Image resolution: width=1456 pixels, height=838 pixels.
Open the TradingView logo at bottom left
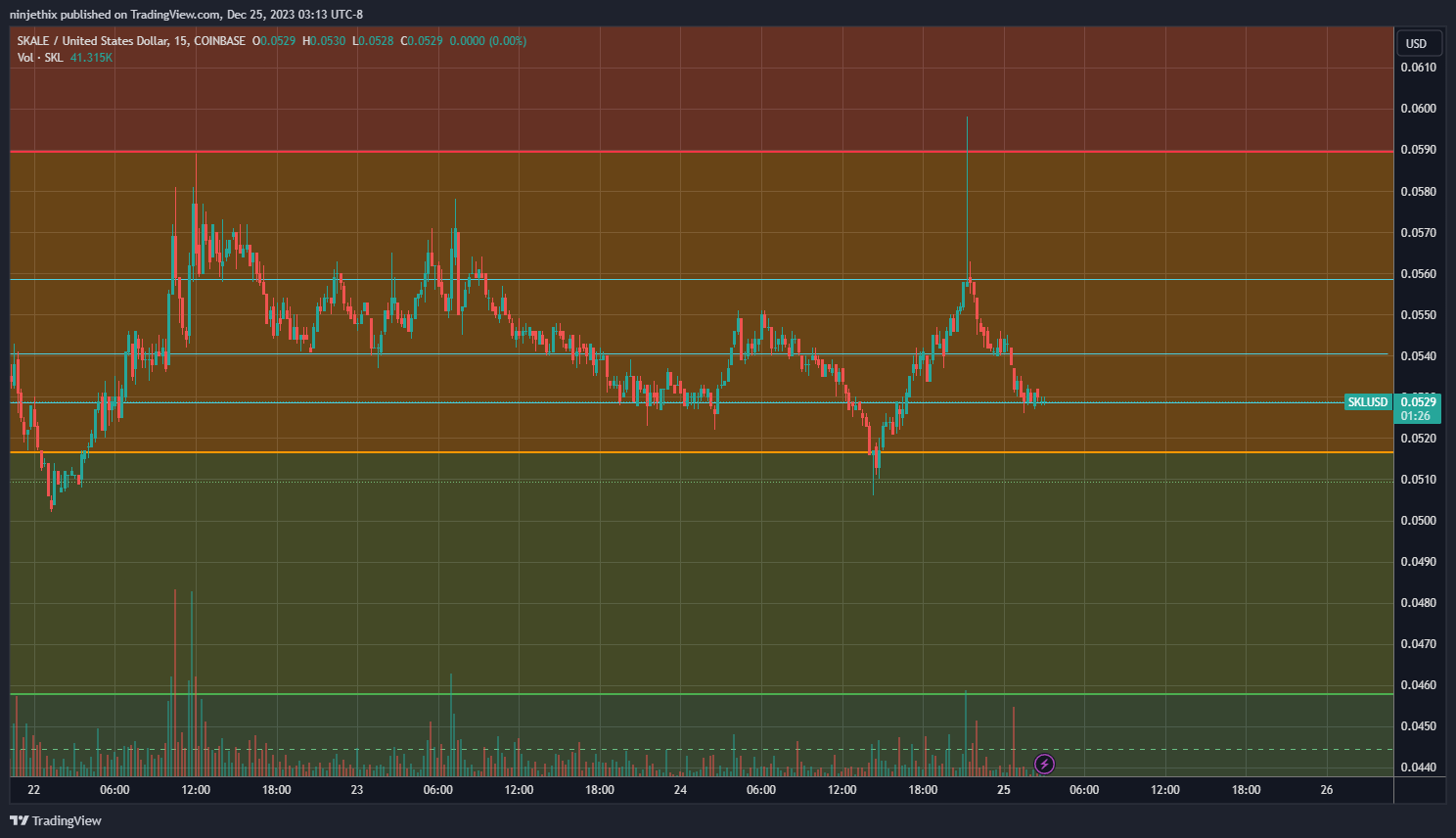click(x=56, y=820)
